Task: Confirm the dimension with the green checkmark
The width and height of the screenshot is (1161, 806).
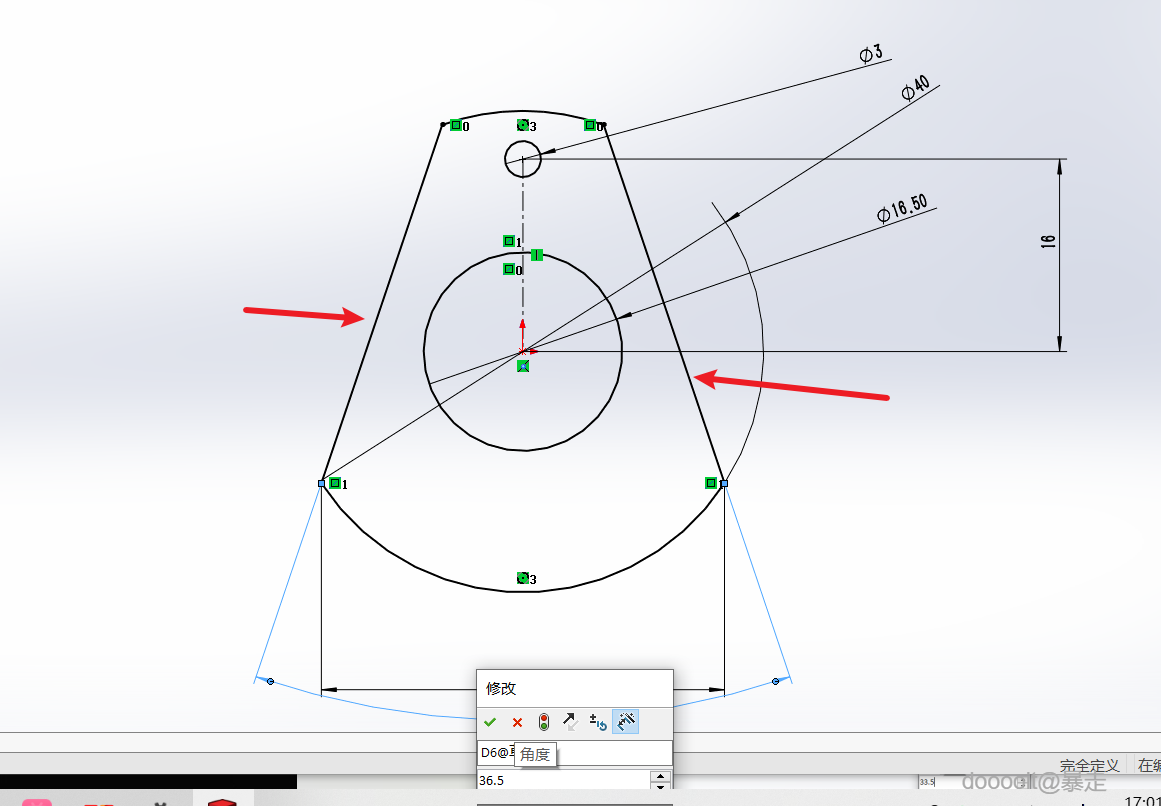Action: (489, 722)
